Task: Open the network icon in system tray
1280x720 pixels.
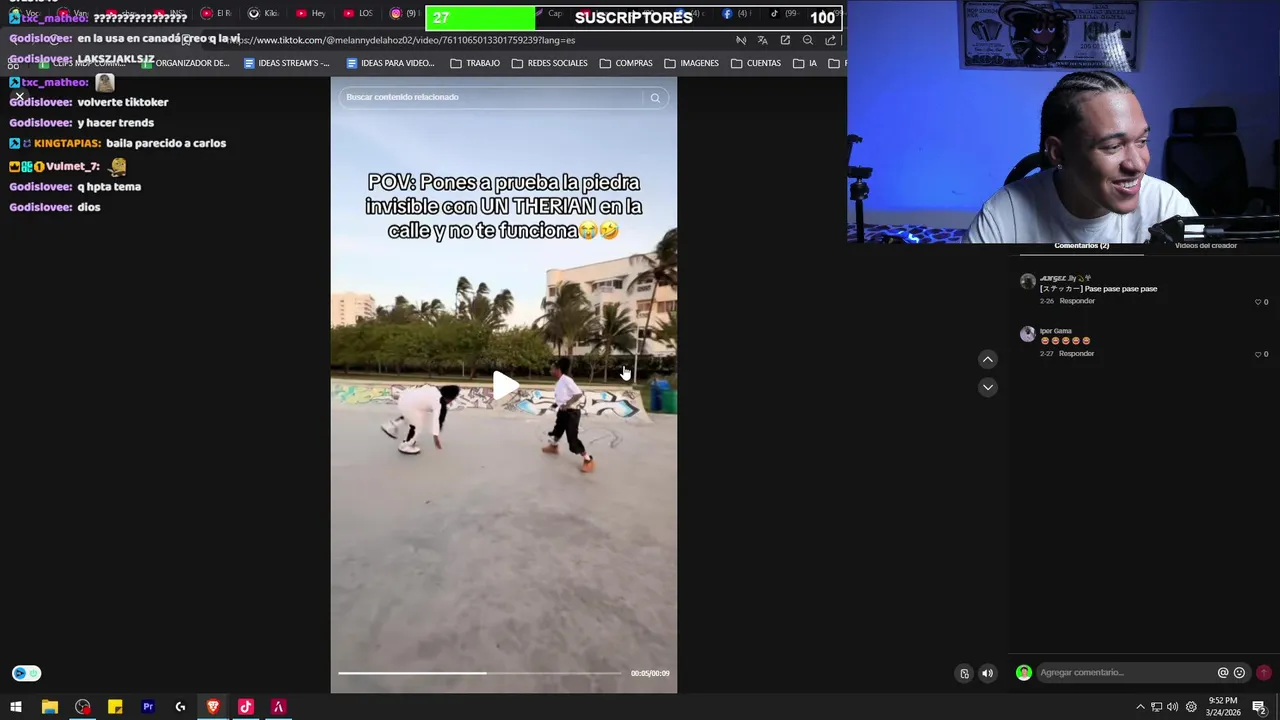Action: coord(1156,707)
